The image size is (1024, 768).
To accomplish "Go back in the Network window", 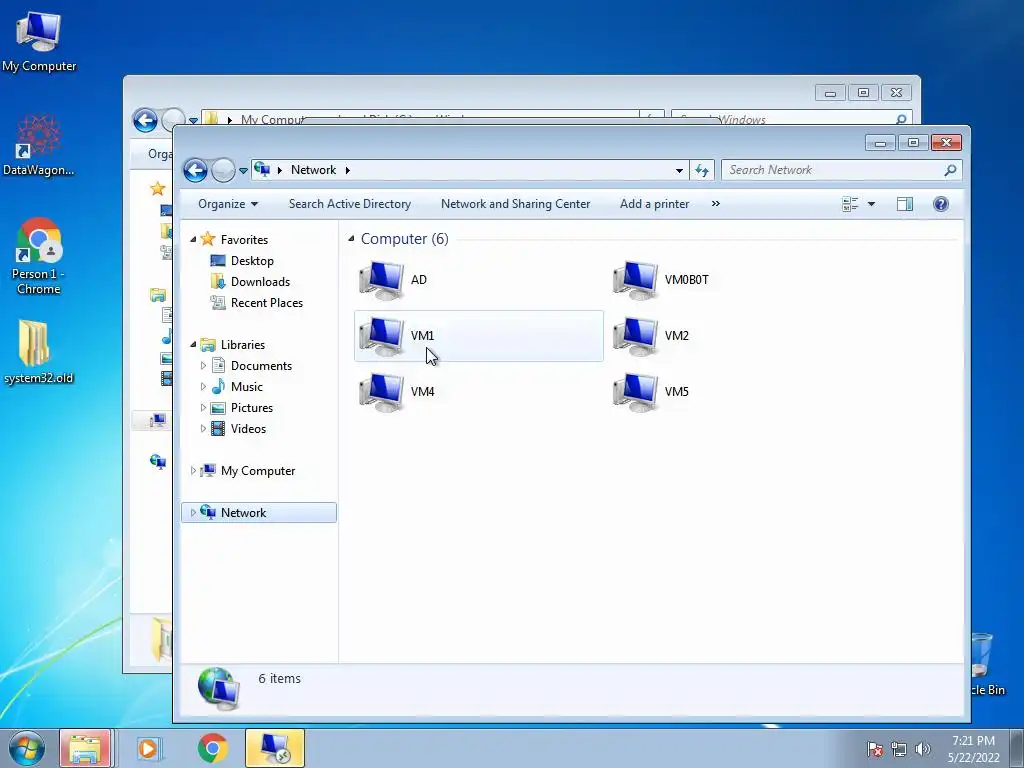I will (195, 170).
